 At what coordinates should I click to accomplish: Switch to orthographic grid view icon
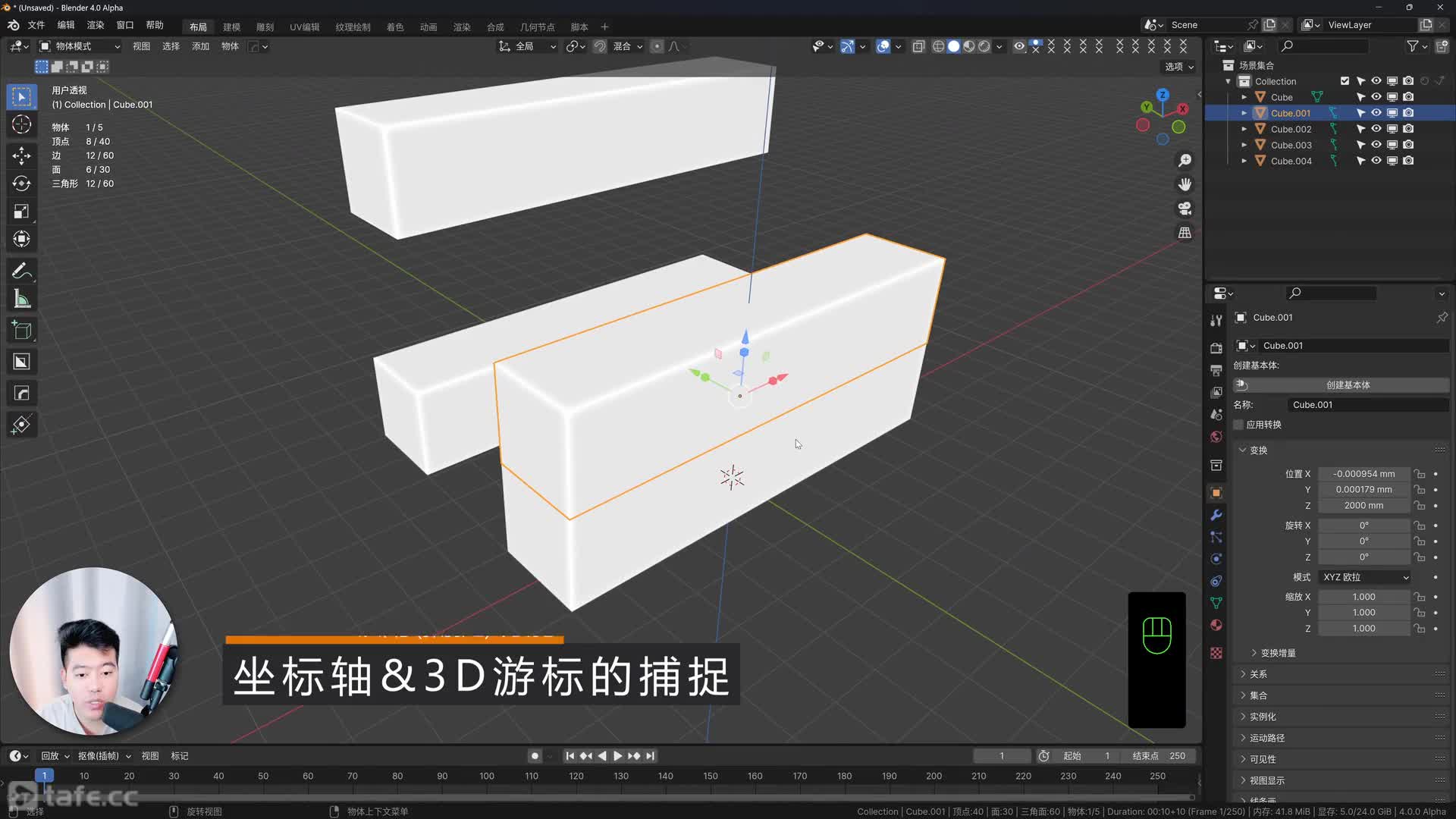click(1185, 233)
